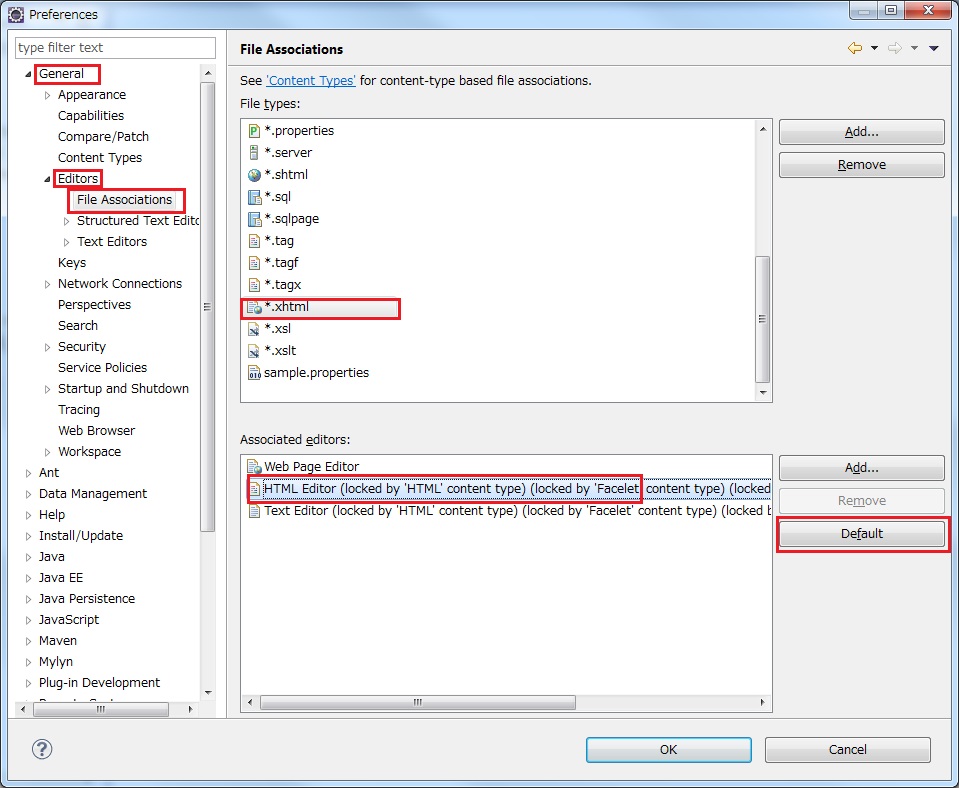The height and width of the screenshot is (788, 959).
Task: Select the *.sqlpage file type icon
Action: click(254, 219)
